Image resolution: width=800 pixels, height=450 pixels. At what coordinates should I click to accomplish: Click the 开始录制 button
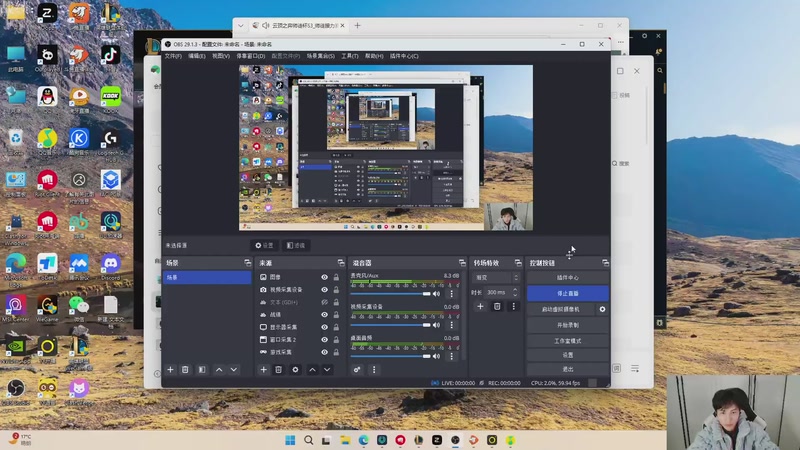(x=567, y=325)
